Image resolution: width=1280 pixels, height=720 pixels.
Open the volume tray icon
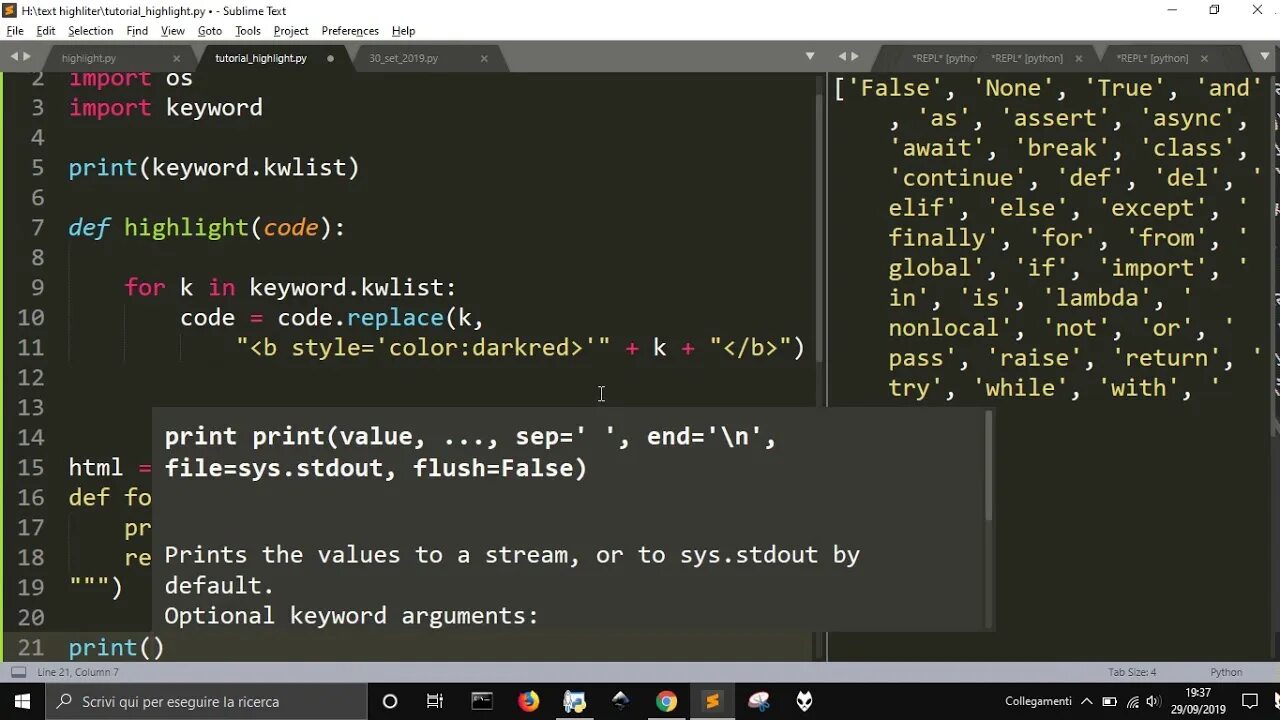(1153, 701)
